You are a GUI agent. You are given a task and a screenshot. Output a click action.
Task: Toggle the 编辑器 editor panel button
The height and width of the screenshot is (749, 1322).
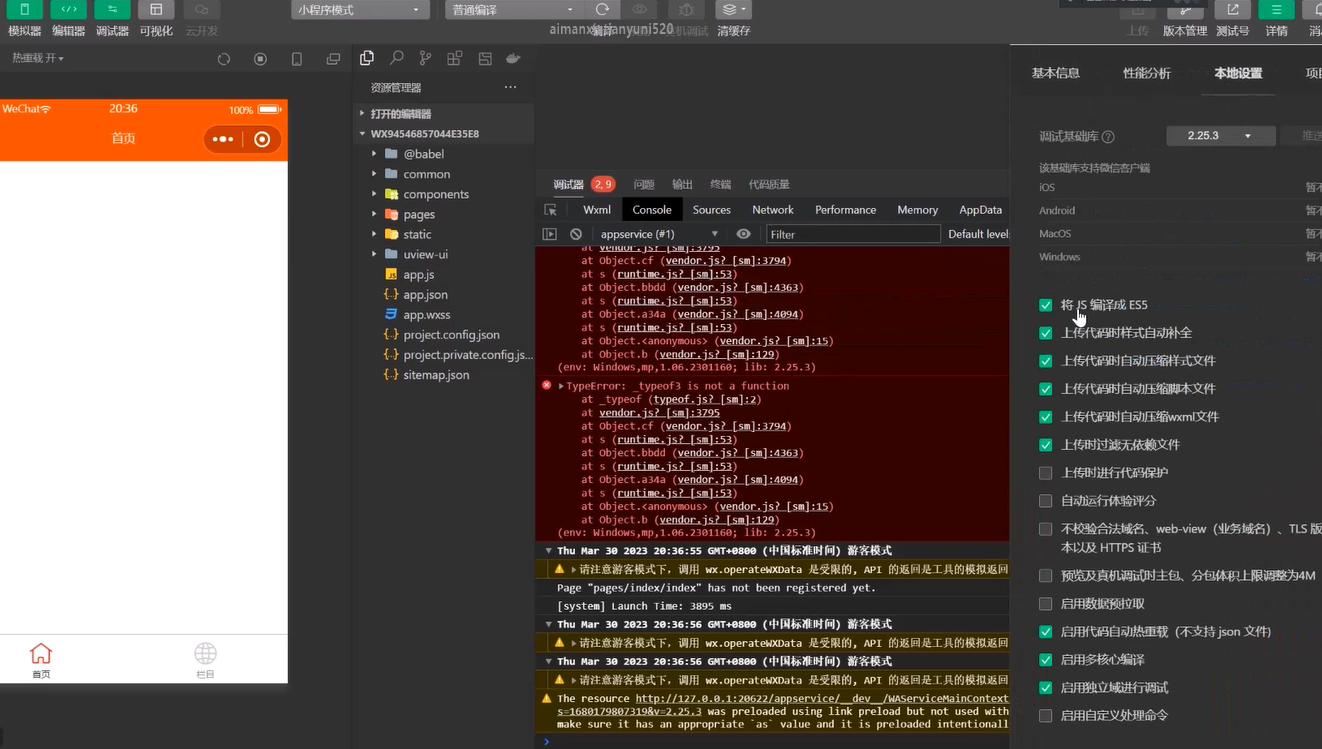69,9
